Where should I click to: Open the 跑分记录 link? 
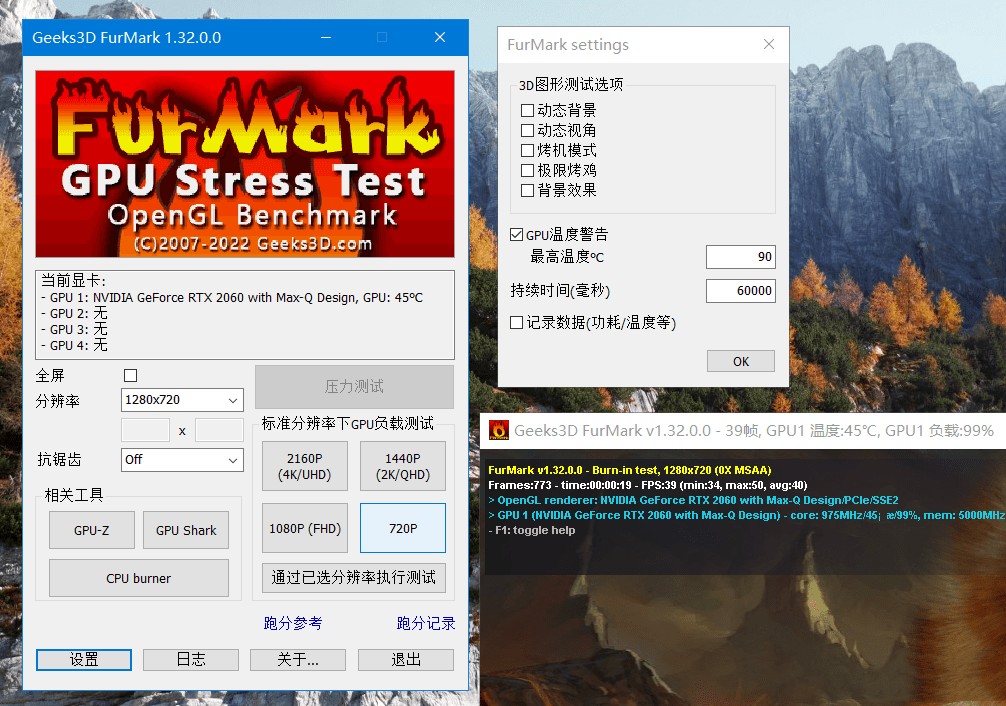[x=426, y=623]
